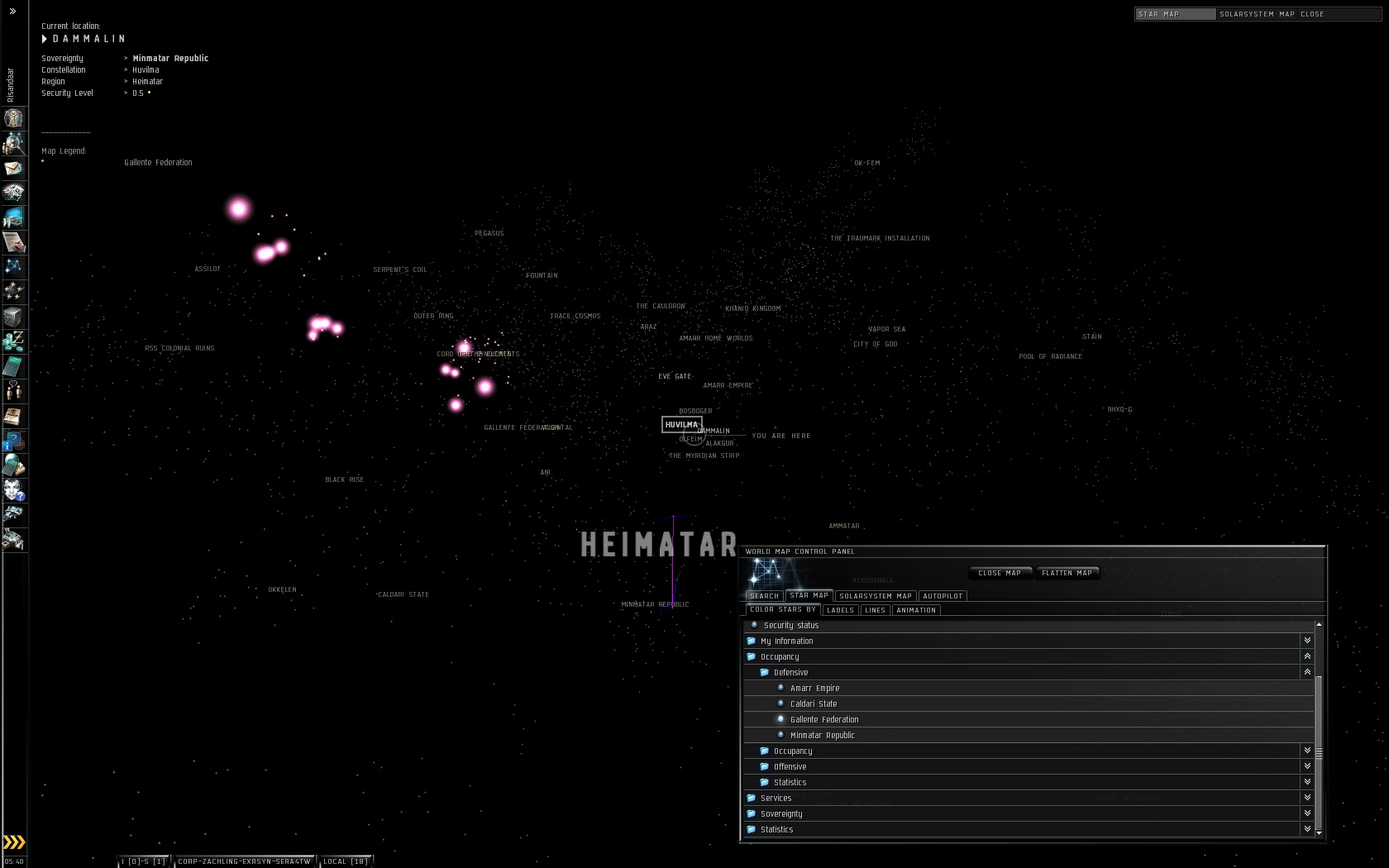Click the HUVILMA constellation label on map

pos(682,425)
